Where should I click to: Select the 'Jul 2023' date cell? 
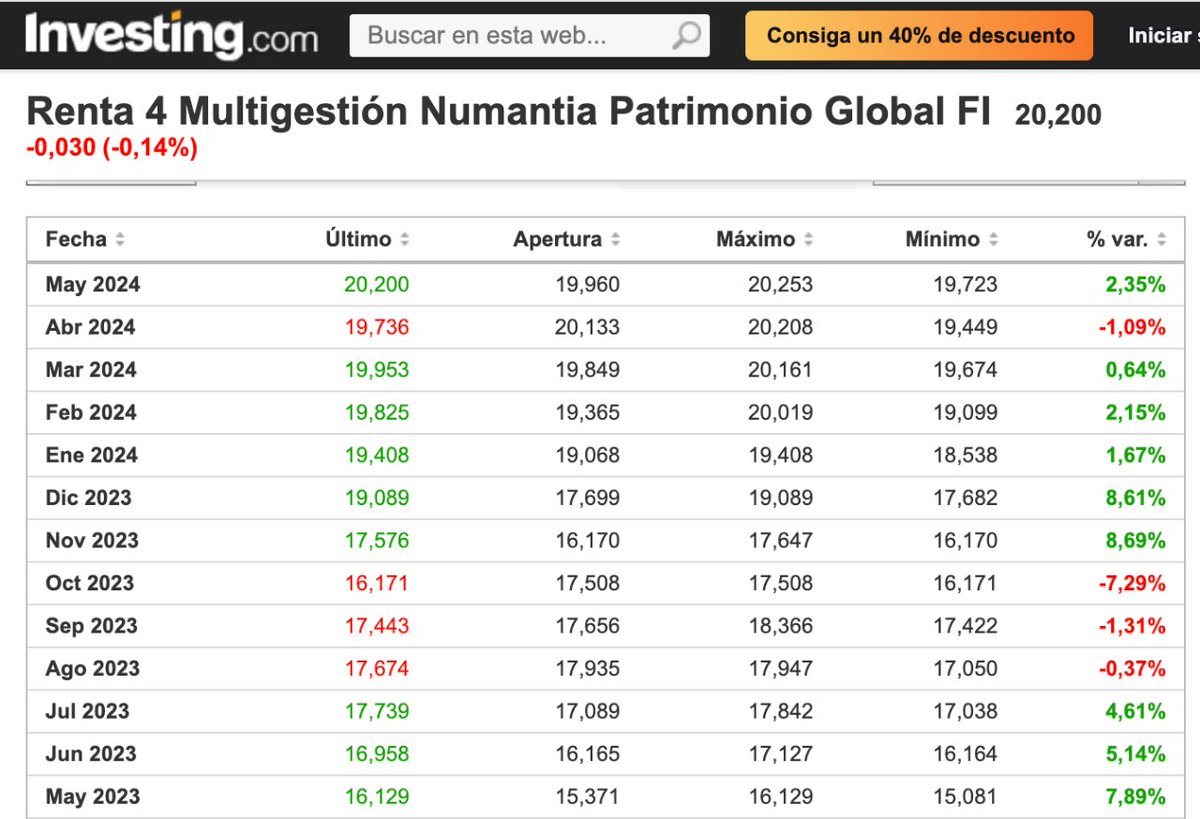(x=87, y=711)
